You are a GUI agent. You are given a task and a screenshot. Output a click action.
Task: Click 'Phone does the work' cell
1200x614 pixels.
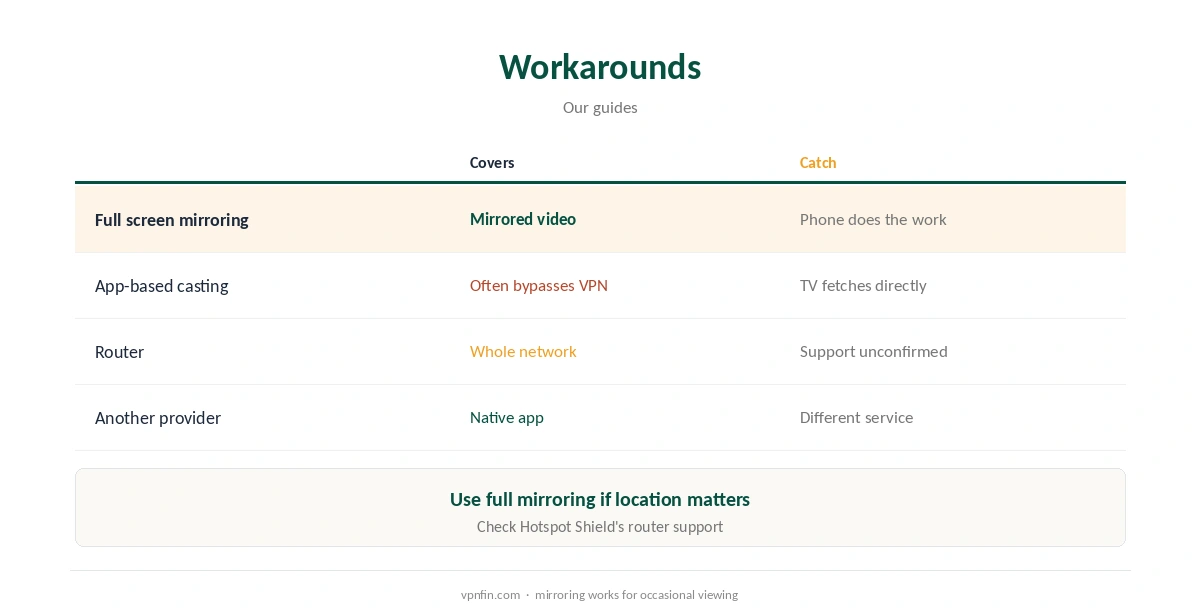[873, 220]
